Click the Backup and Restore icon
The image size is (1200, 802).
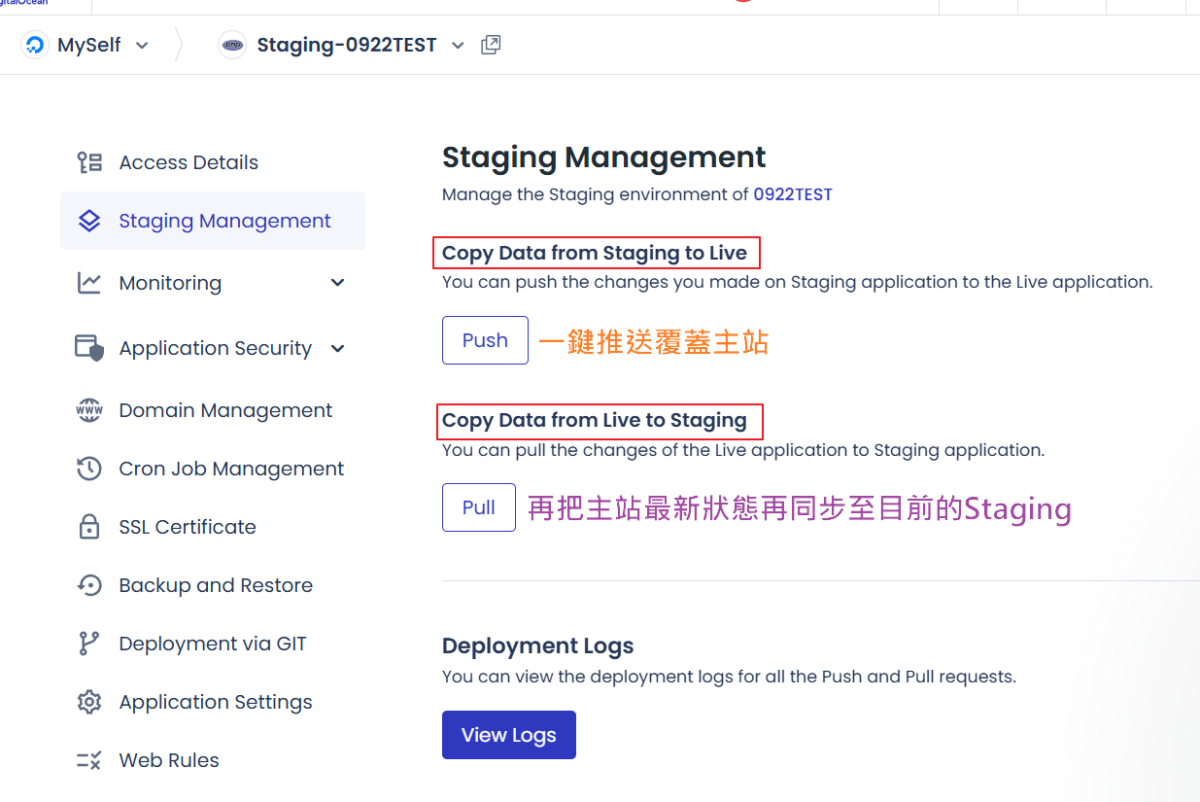pos(89,584)
